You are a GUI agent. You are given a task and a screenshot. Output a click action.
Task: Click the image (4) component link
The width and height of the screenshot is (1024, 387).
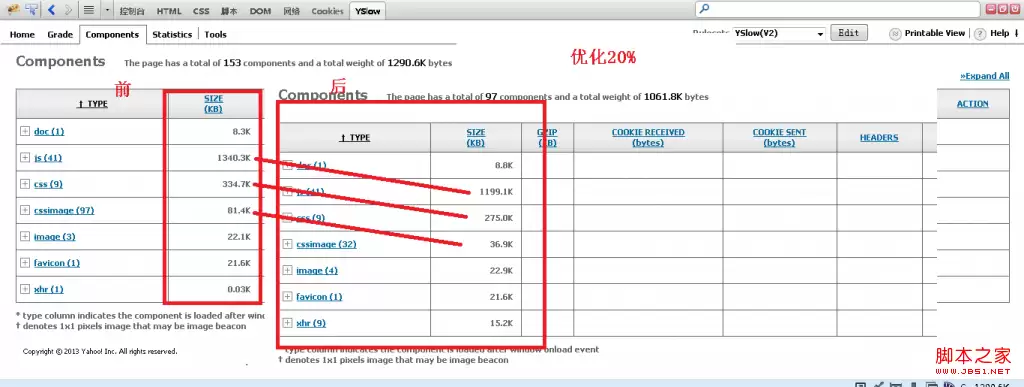pyautogui.click(x=317, y=270)
